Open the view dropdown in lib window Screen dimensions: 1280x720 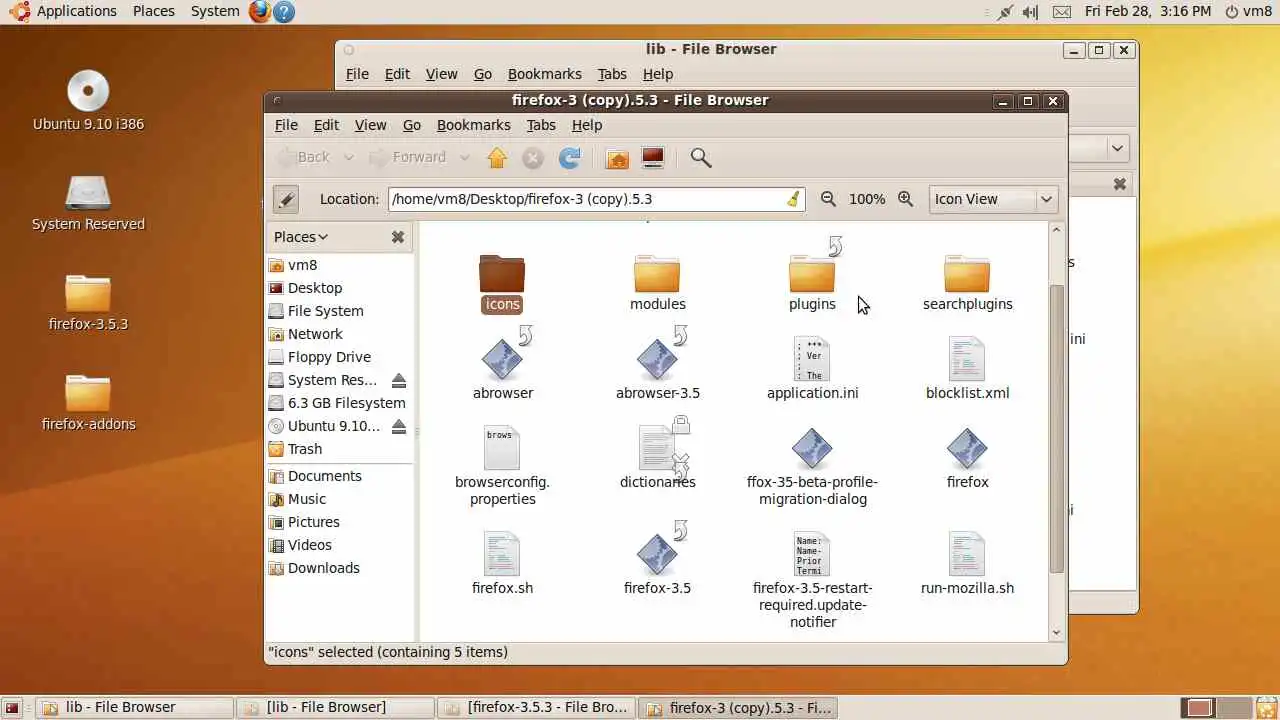[1117, 148]
